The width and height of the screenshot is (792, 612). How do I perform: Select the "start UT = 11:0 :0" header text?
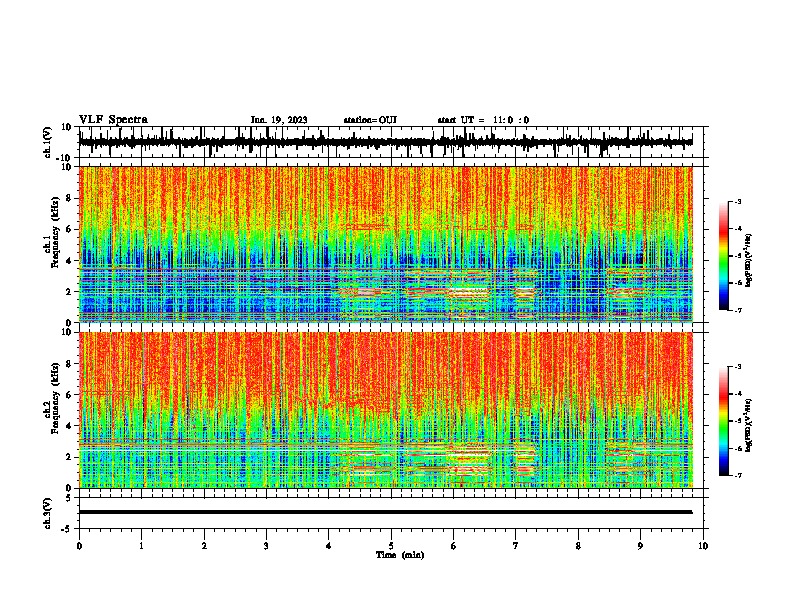click(483, 120)
